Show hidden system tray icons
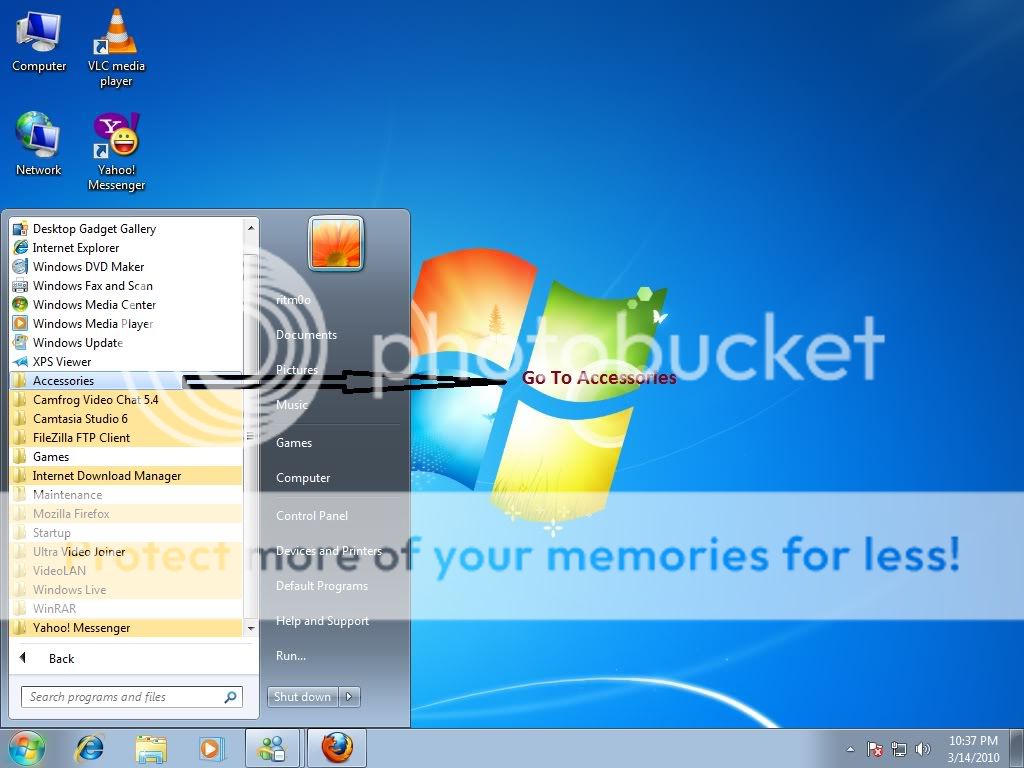This screenshot has width=1024, height=768. click(x=850, y=749)
